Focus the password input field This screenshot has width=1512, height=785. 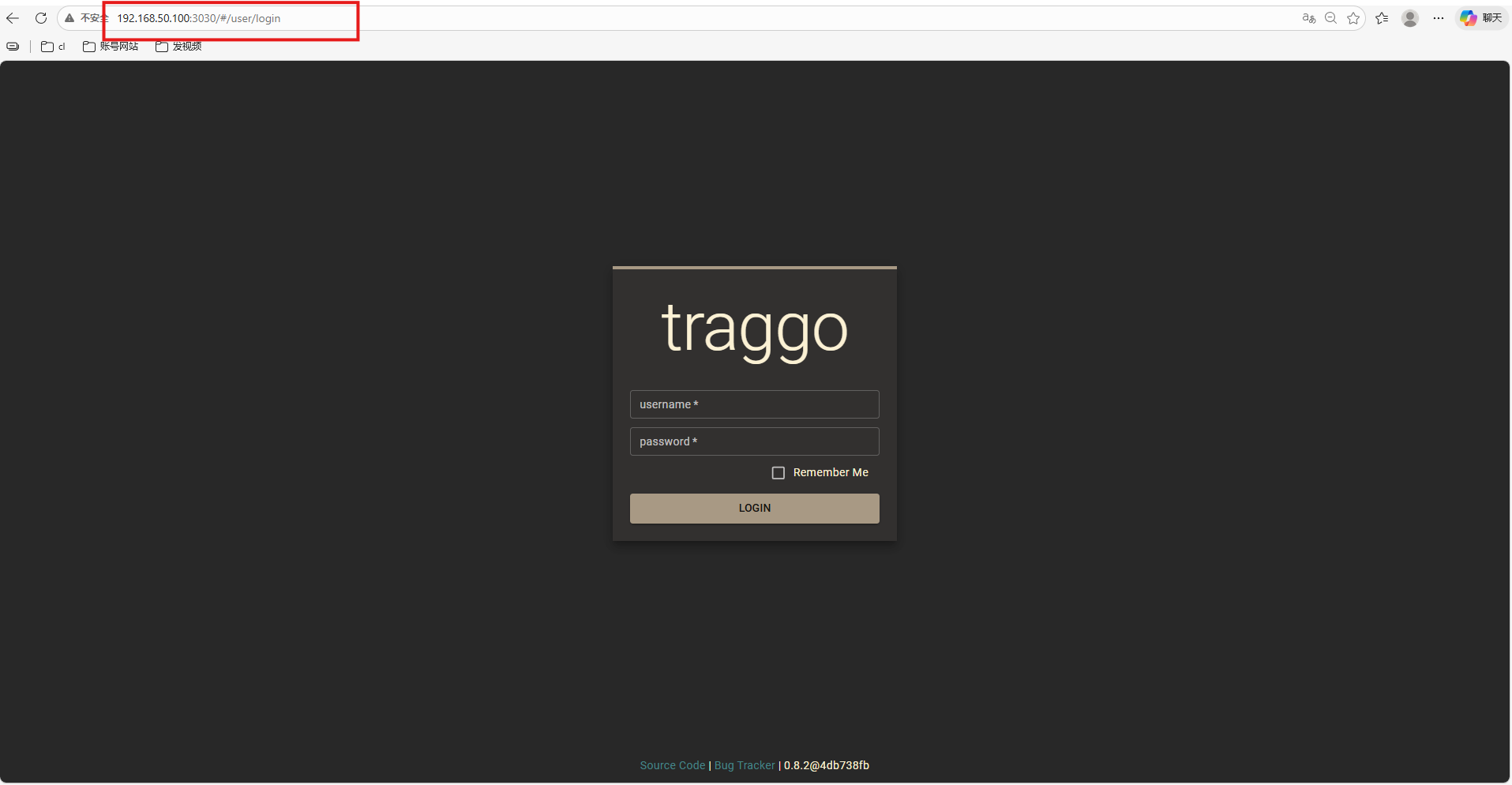(x=754, y=441)
